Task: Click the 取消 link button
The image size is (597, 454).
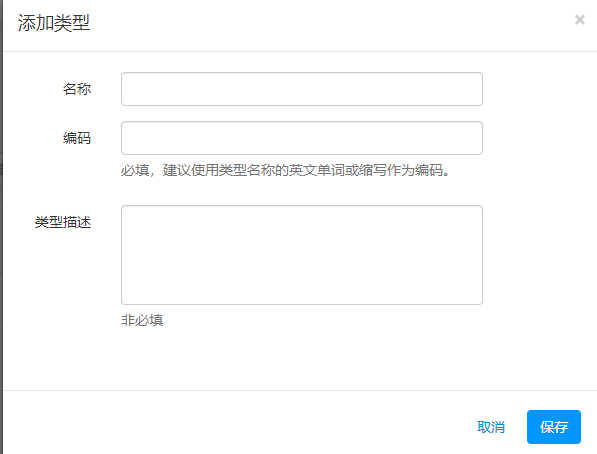Action: coord(491,427)
